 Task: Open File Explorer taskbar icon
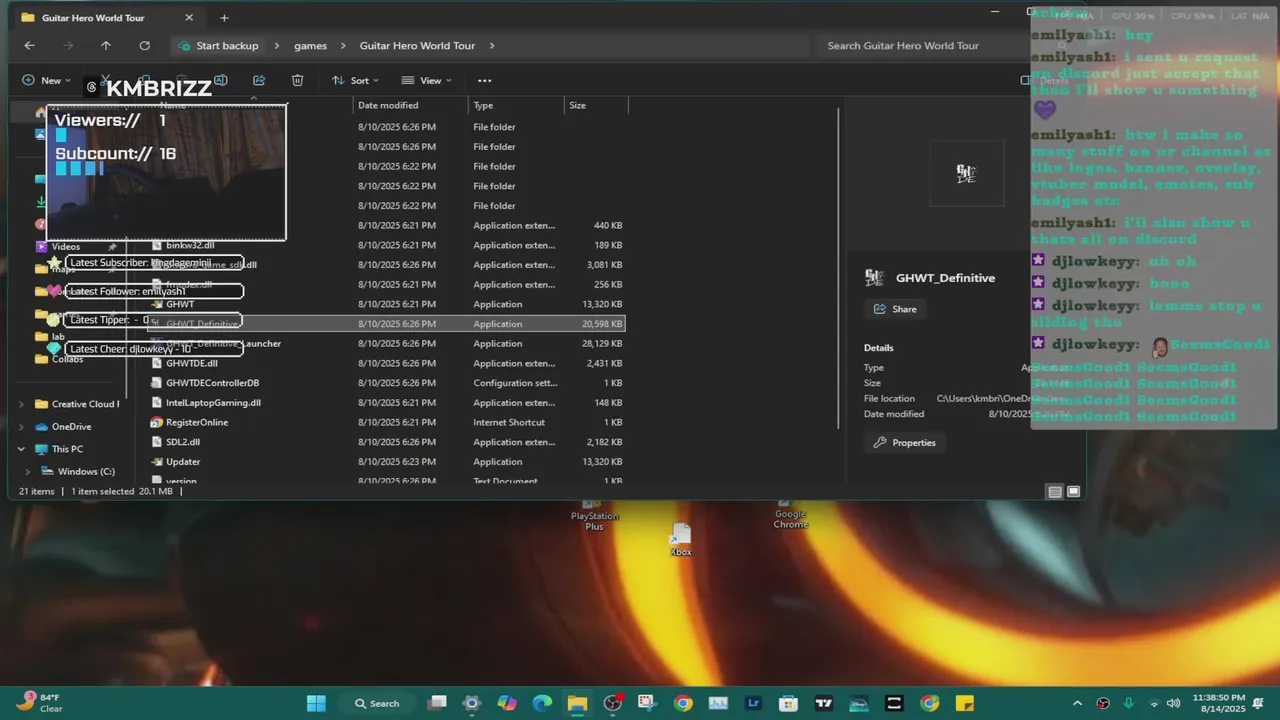577,703
